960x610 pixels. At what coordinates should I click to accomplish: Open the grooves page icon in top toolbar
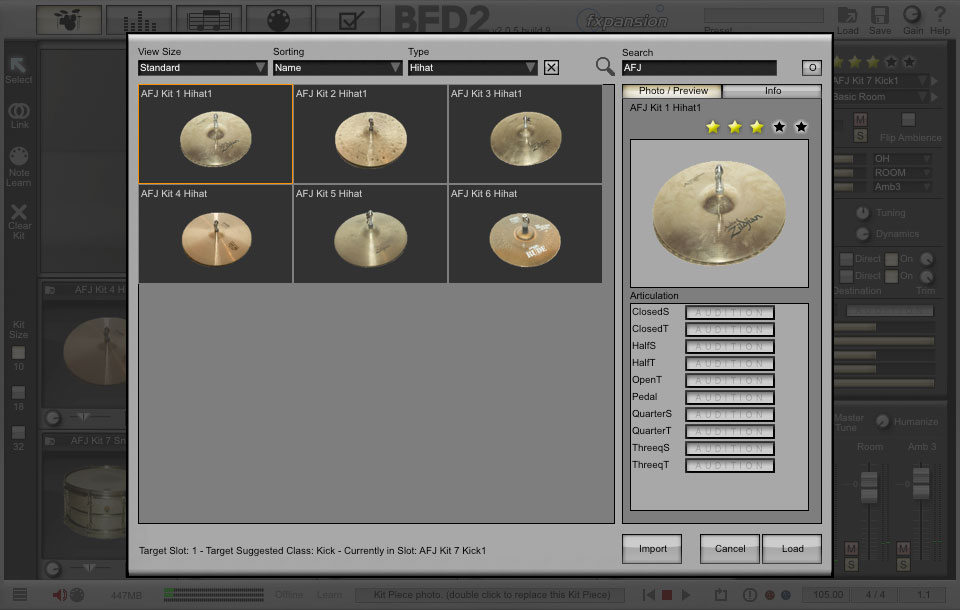209,20
